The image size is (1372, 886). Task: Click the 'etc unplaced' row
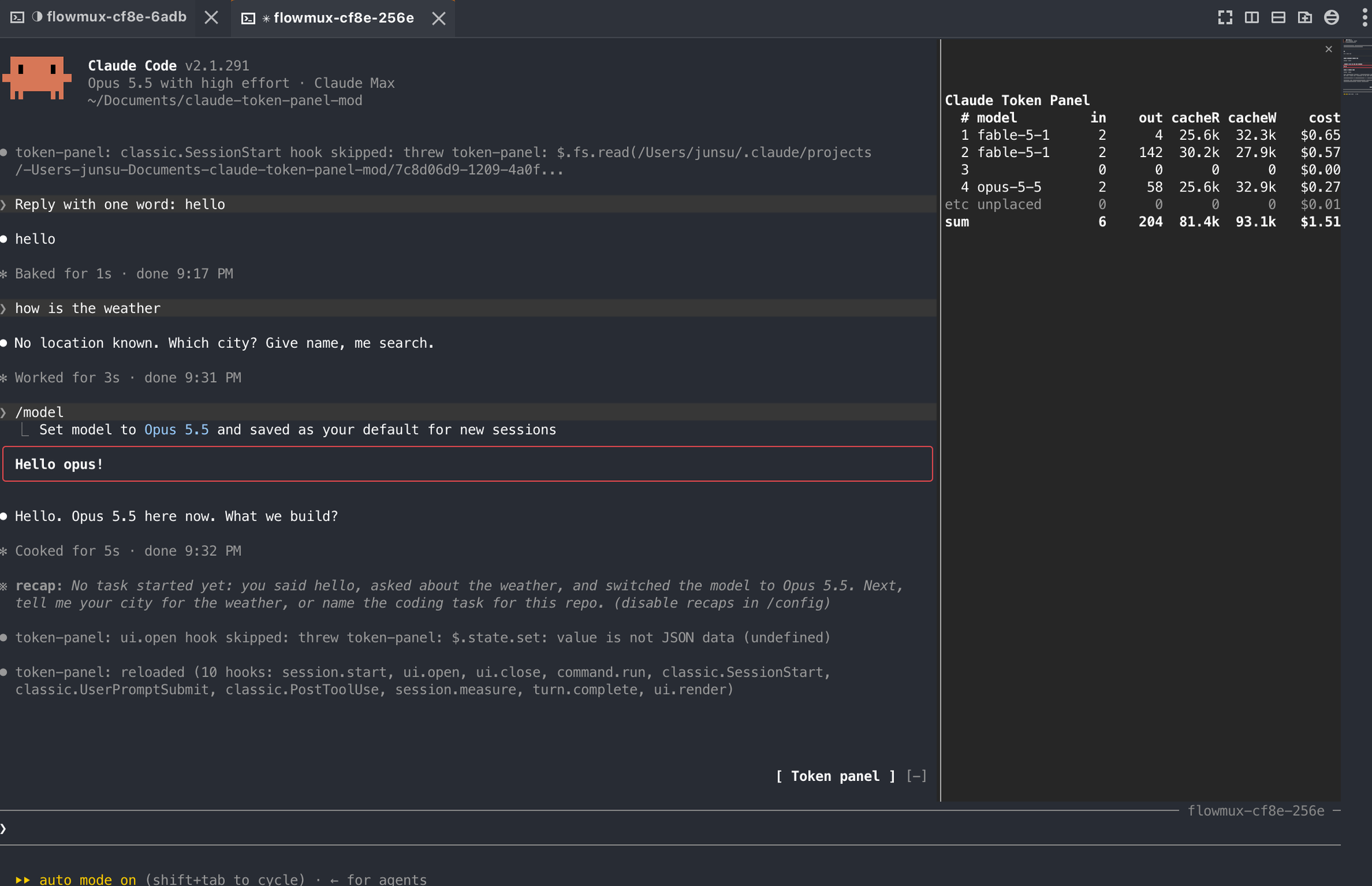pyautogui.click(x=1142, y=205)
